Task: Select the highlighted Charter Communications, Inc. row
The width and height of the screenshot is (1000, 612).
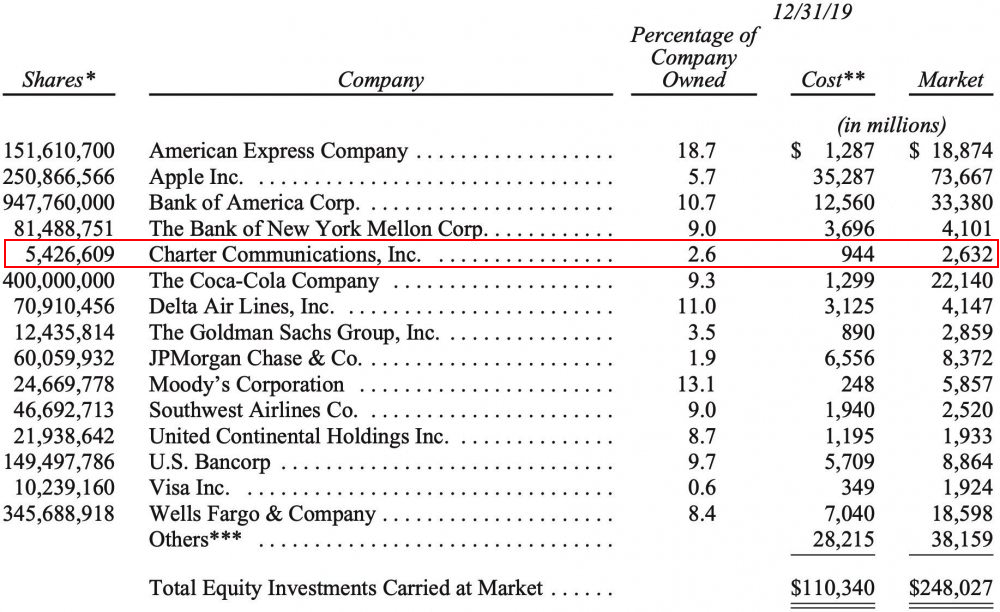Action: 500,255
